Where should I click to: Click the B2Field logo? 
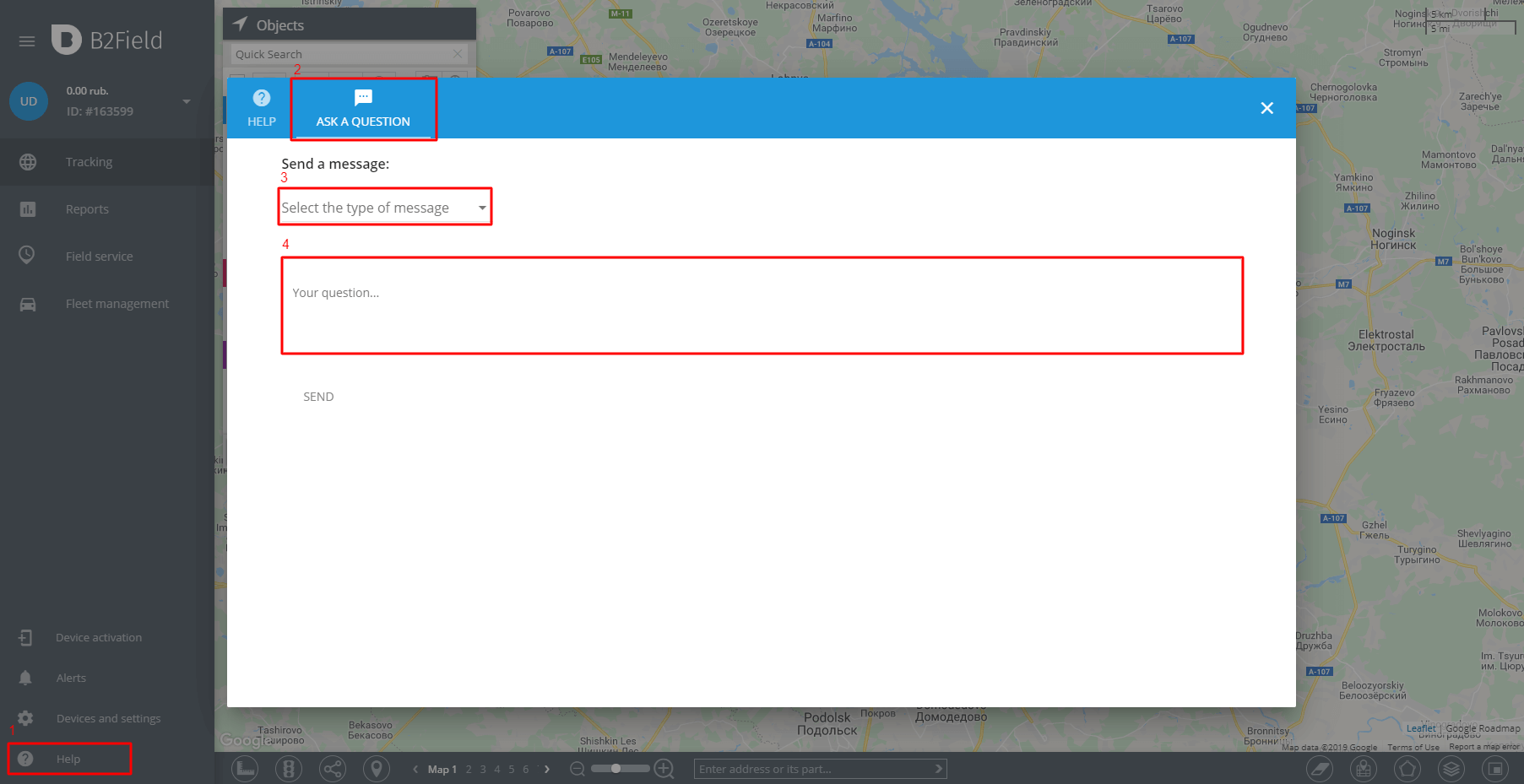tap(106, 40)
